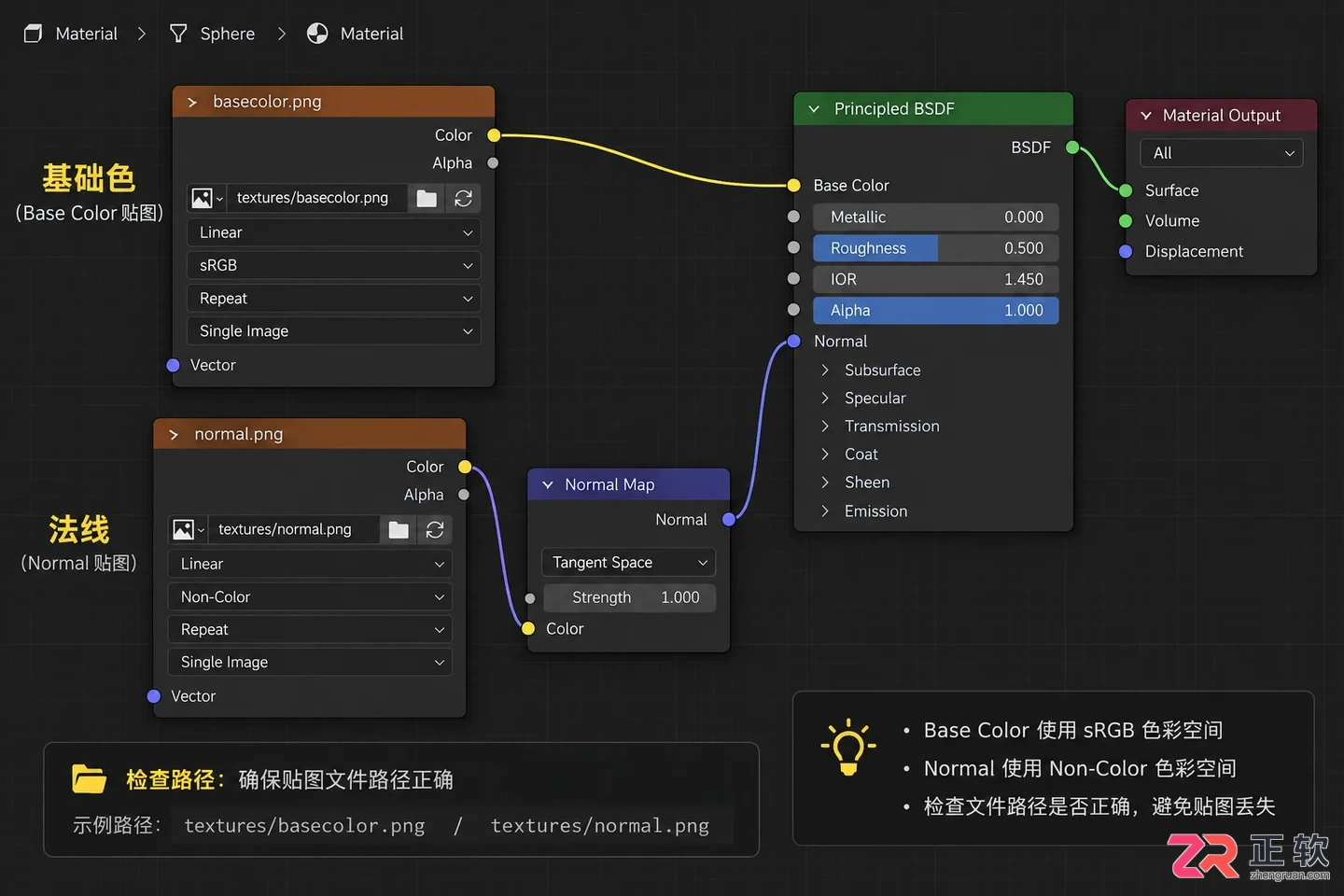Reload image icon in basecolor.png node

click(x=463, y=198)
